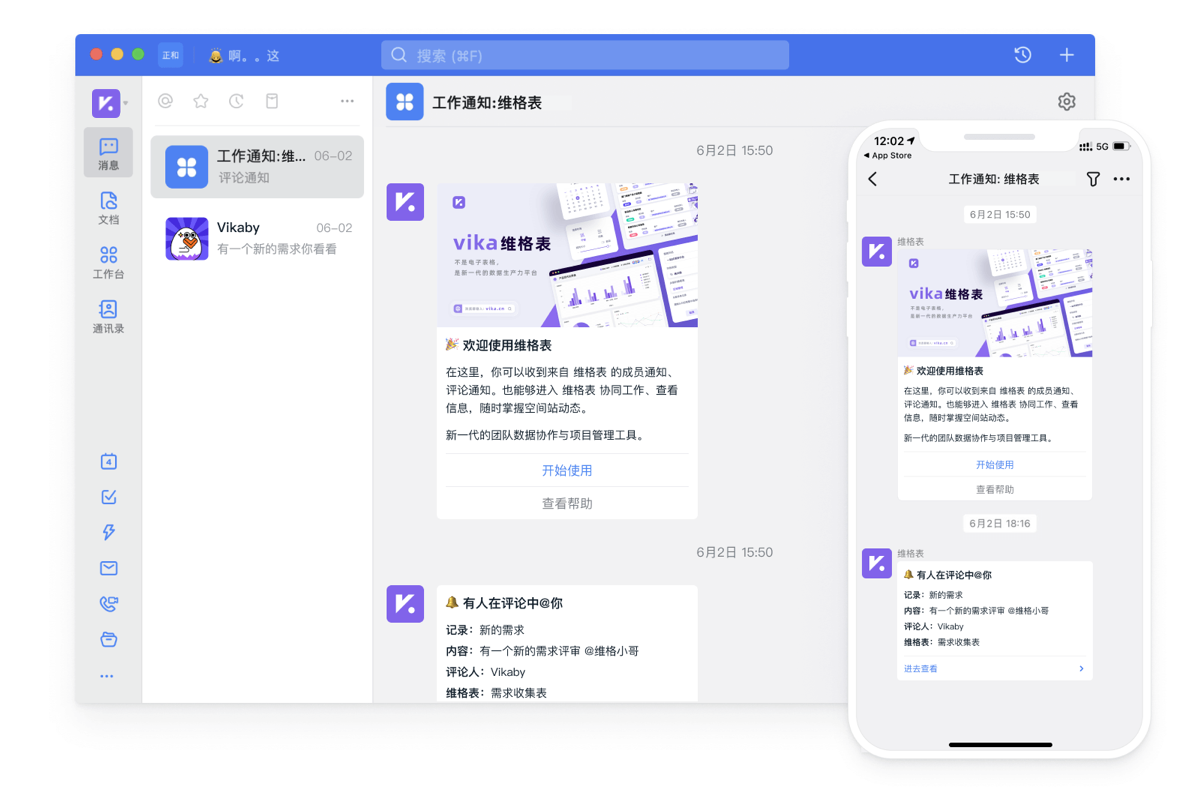Image resolution: width=1188 pixels, height=790 pixels.
Task: Tap the vika banner image on phone
Action: (995, 302)
